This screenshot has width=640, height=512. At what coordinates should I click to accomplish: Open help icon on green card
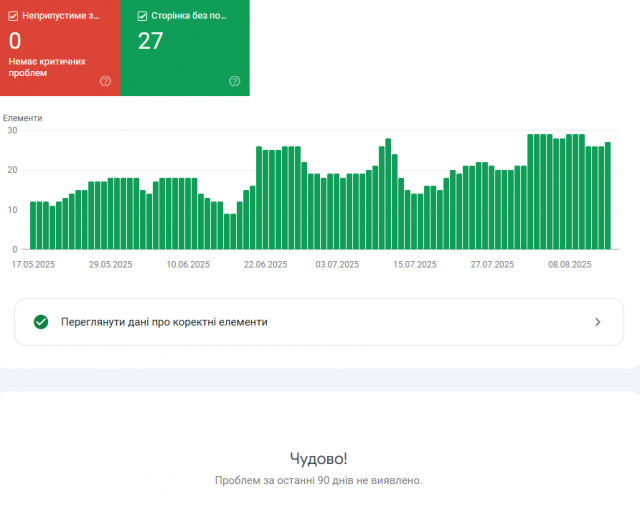click(x=234, y=81)
